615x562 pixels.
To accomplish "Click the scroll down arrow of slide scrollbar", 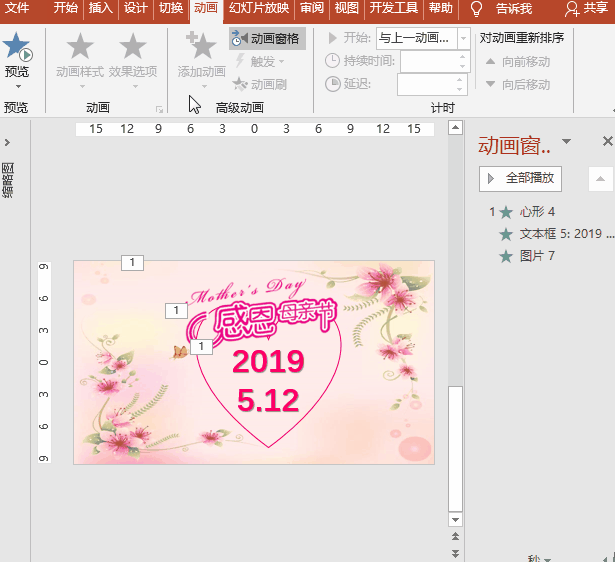I will click(x=456, y=520).
